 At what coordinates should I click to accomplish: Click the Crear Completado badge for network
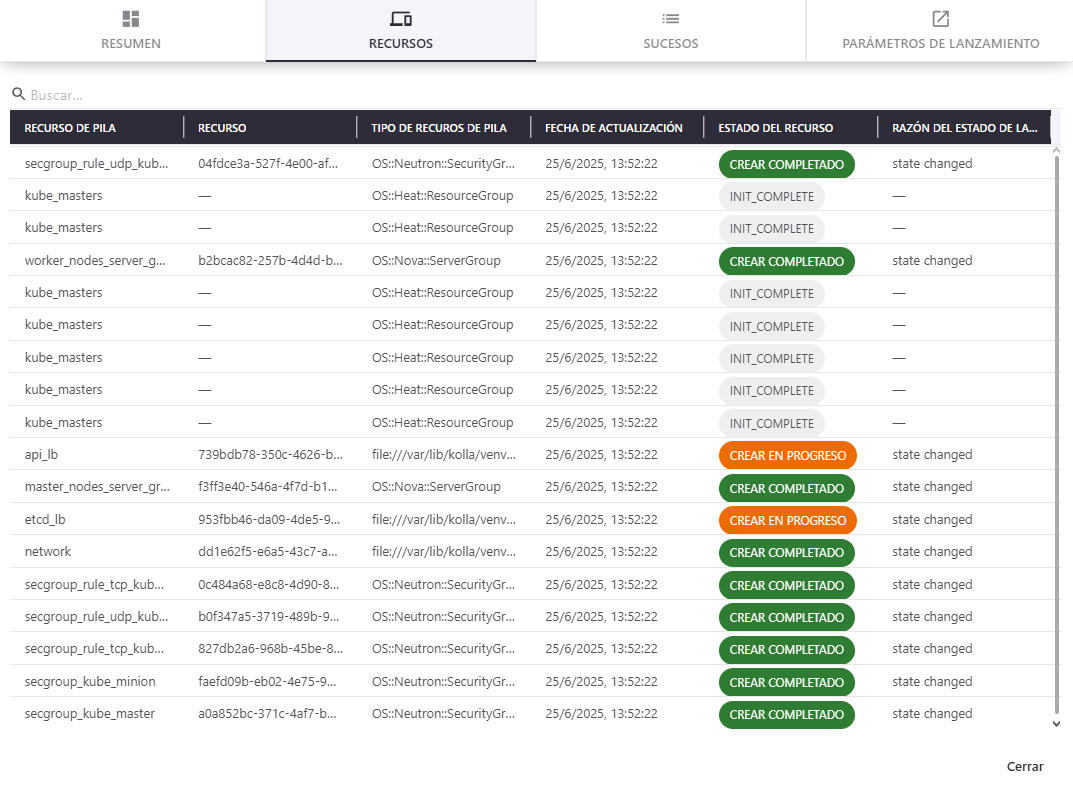tap(786, 553)
